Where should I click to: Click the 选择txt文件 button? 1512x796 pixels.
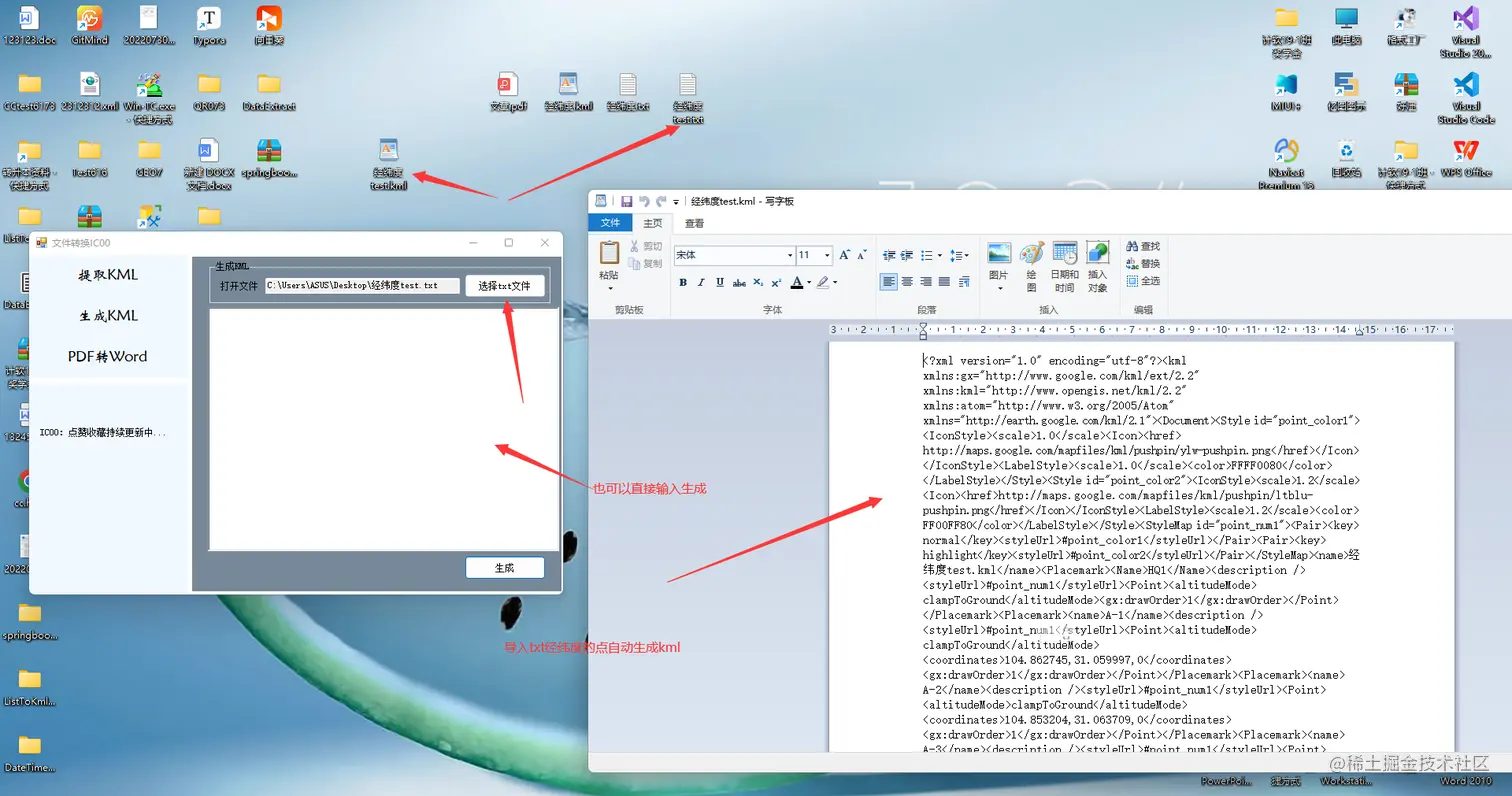504,286
